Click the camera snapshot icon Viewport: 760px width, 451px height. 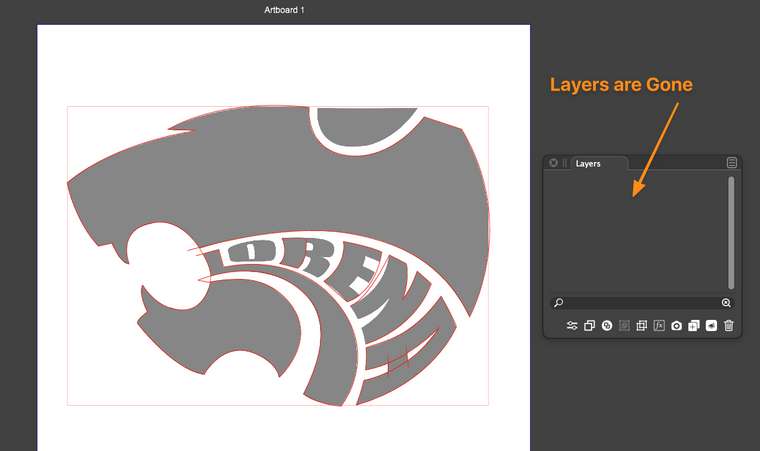coord(677,326)
